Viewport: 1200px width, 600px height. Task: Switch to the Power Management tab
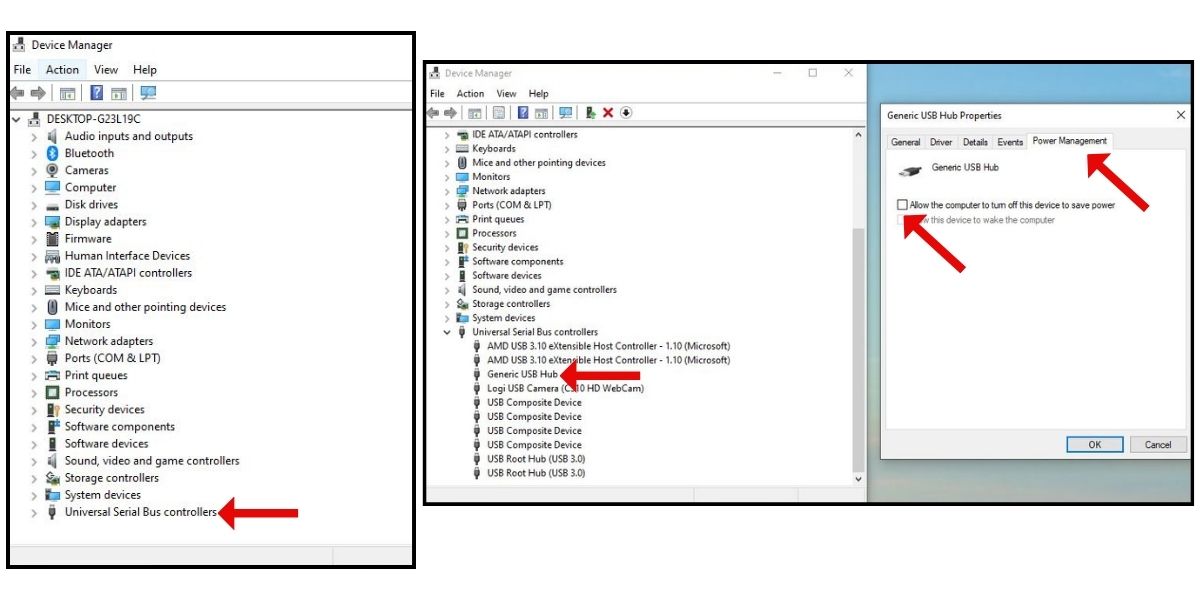click(x=1070, y=141)
